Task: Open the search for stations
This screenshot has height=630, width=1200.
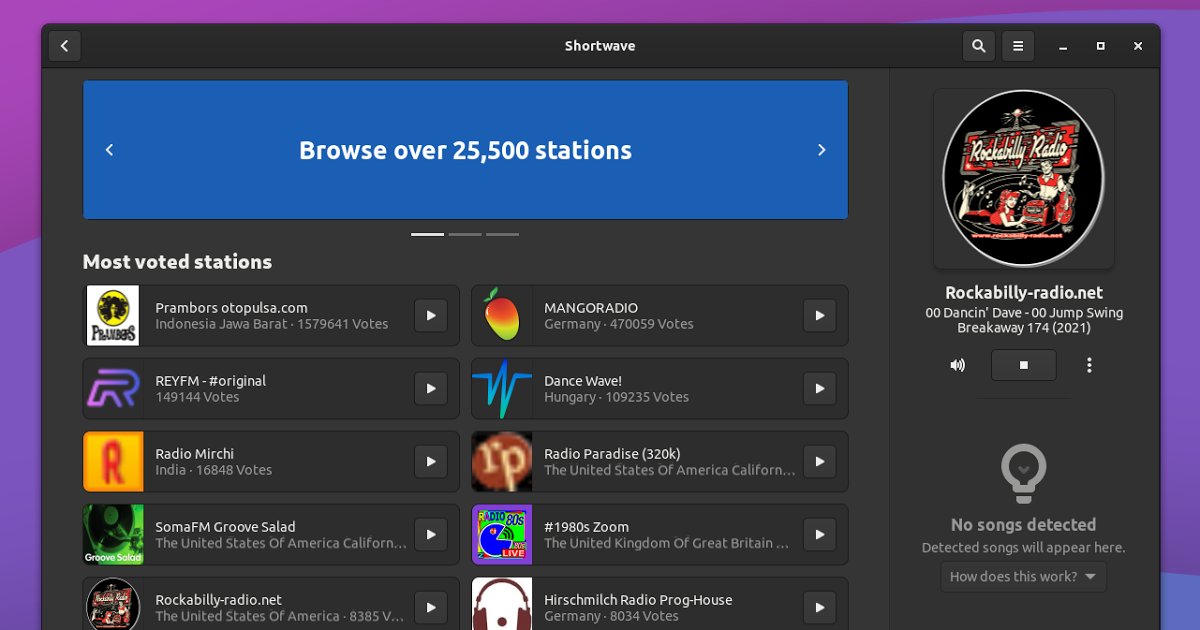Action: pyautogui.click(x=978, y=46)
